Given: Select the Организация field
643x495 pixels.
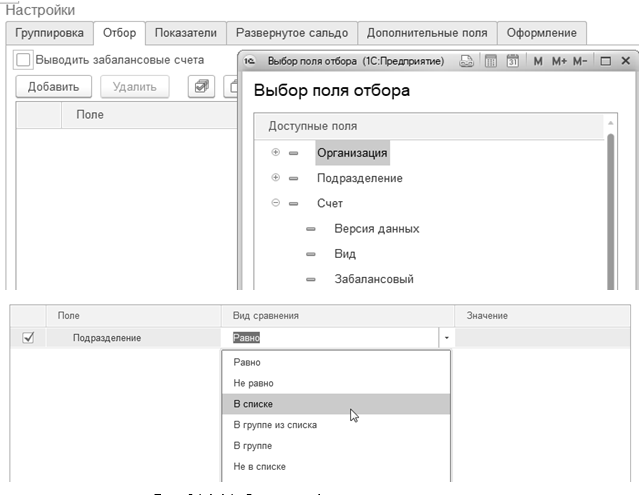Looking at the screenshot, I should tap(352, 153).
